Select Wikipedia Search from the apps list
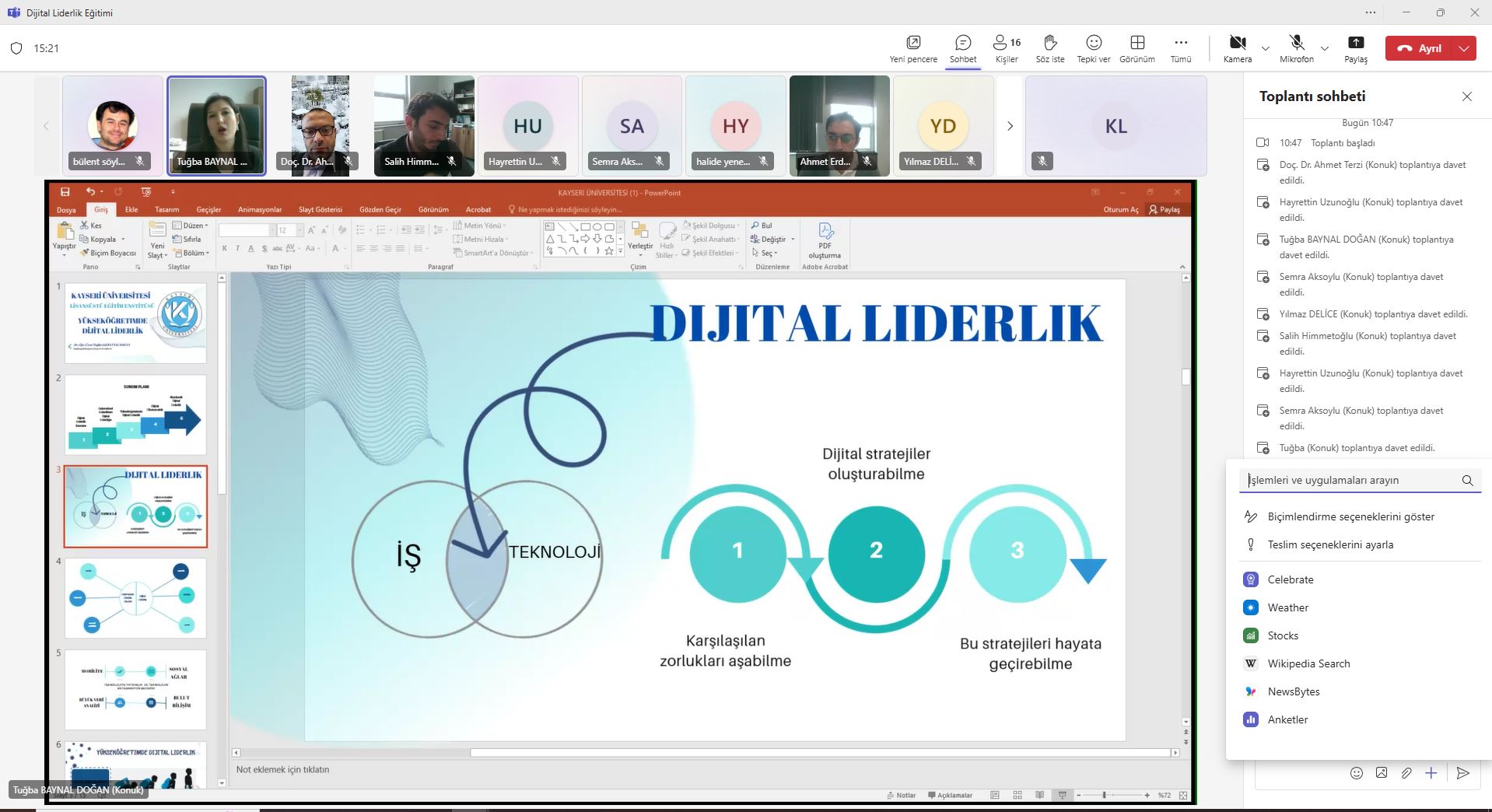Screen dimensions: 1492x812 tap(1308, 663)
